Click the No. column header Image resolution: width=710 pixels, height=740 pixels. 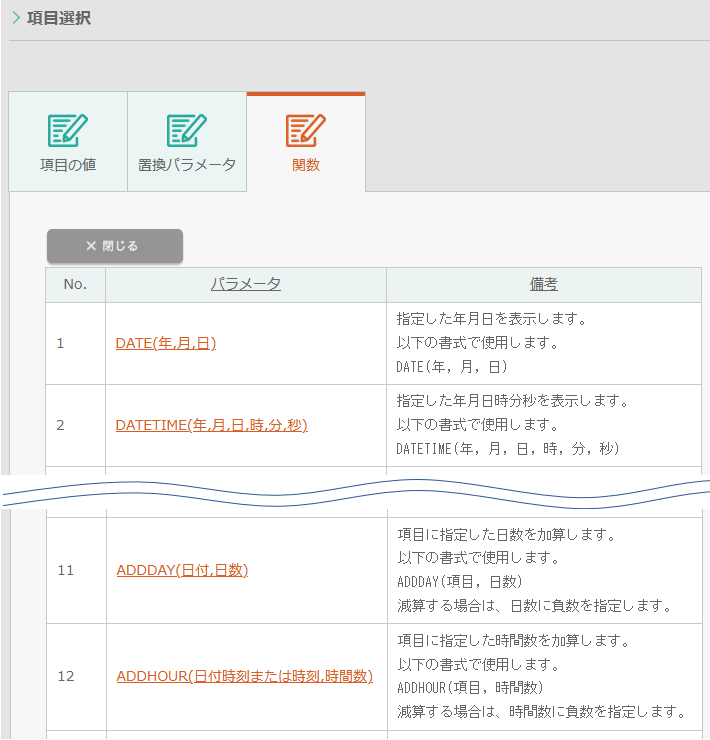pyautogui.click(x=75, y=284)
